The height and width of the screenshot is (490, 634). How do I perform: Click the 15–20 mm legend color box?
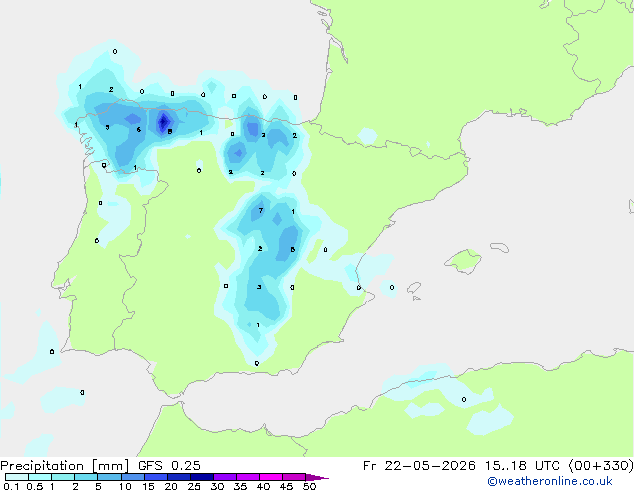155,477
